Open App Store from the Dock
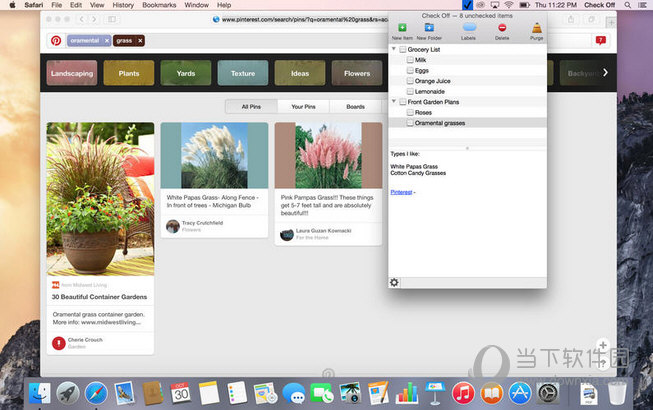This screenshot has width=653, height=410. click(x=520, y=393)
